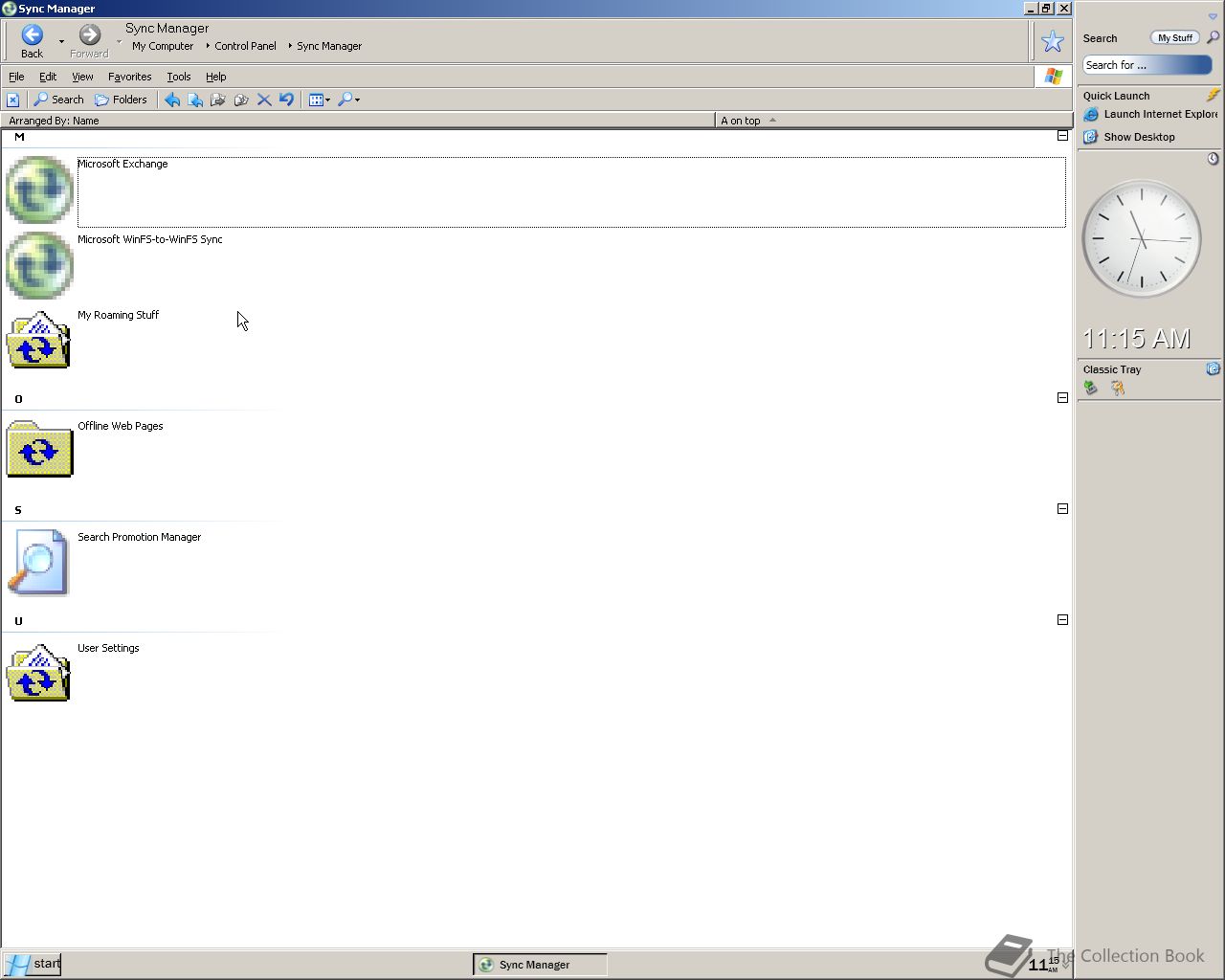Open the magnifier search dropdown in toolbar
Image resolution: width=1225 pixels, height=980 pixels.
pyautogui.click(x=349, y=100)
